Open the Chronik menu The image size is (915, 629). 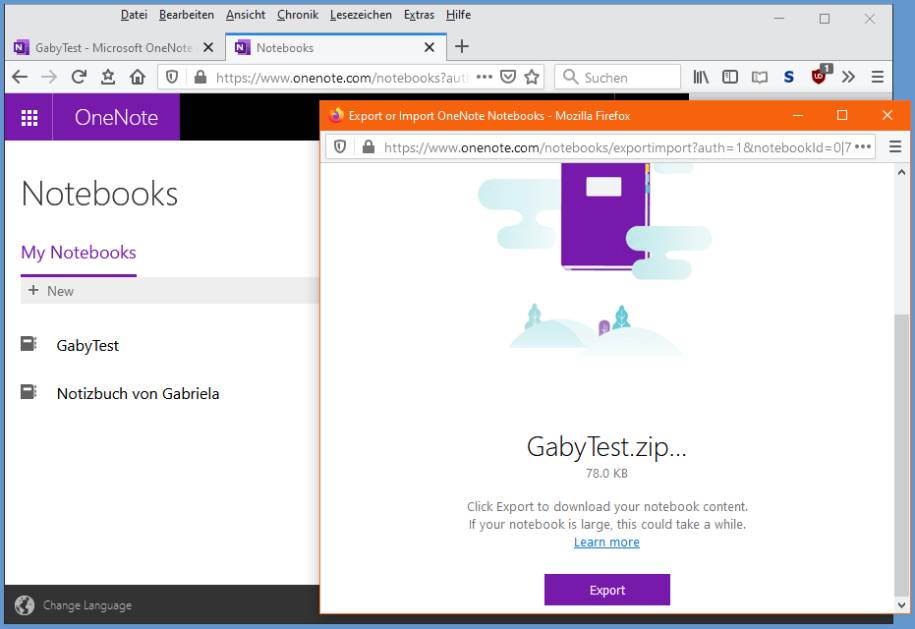click(x=298, y=15)
